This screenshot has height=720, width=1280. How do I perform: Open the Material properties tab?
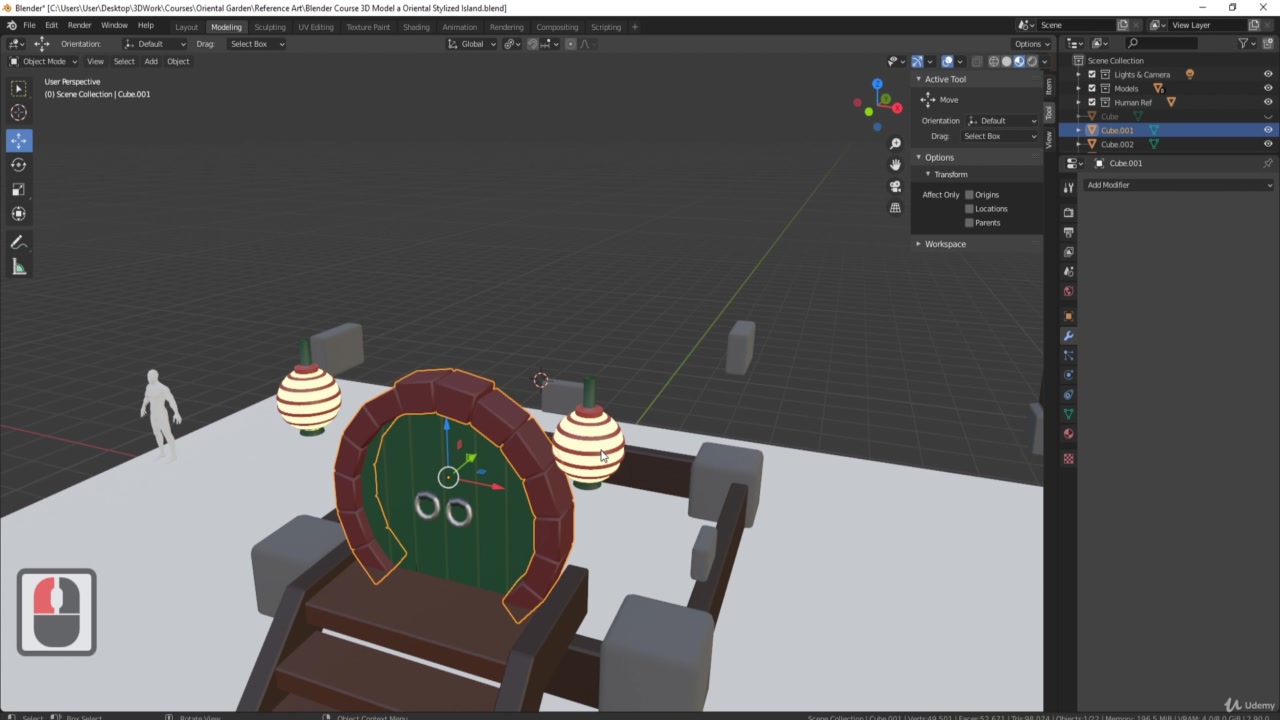tap(1069, 434)
